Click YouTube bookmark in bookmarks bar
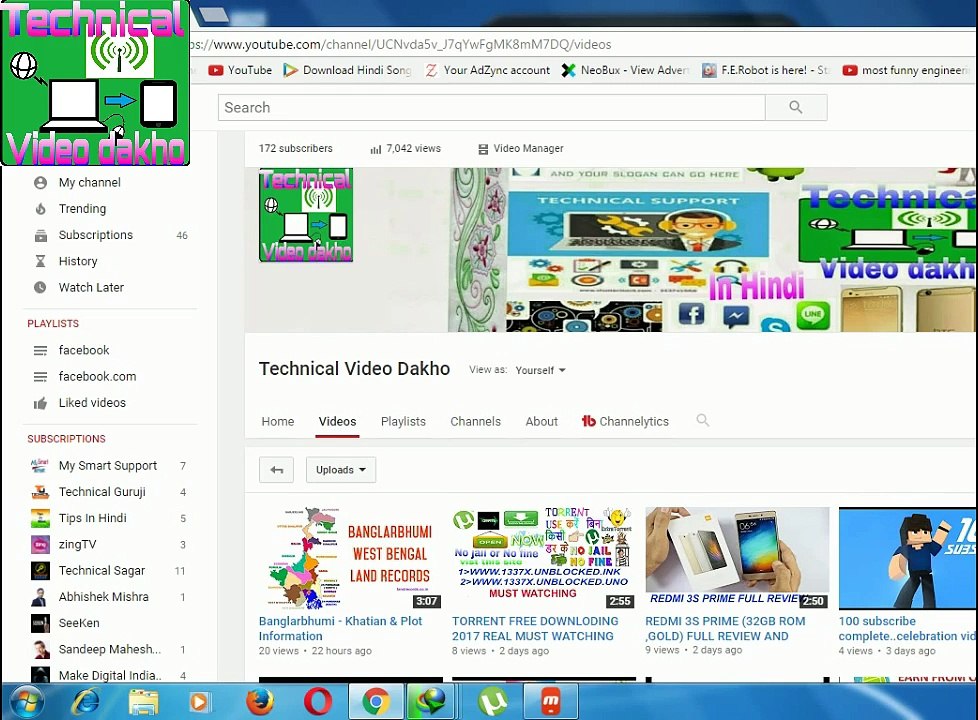978x720 pixels. (x=240, y=71)
